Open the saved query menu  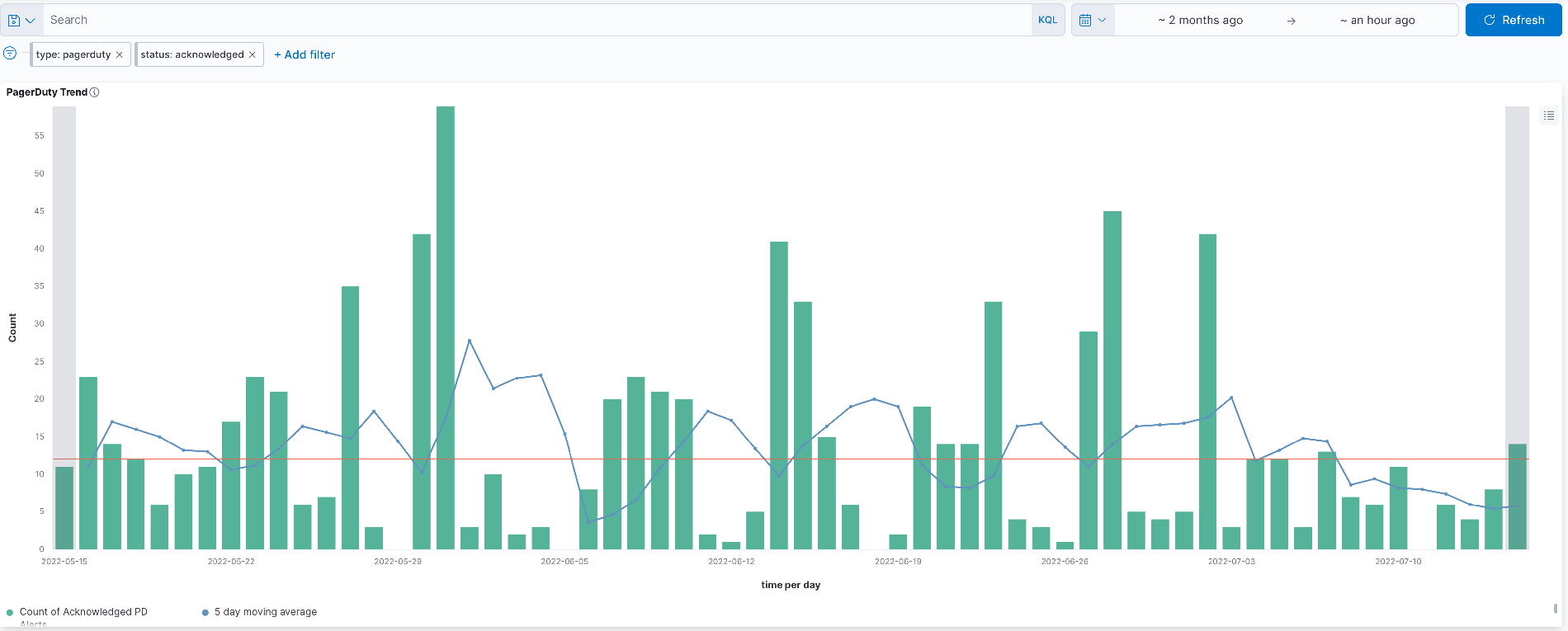[21, 20]
